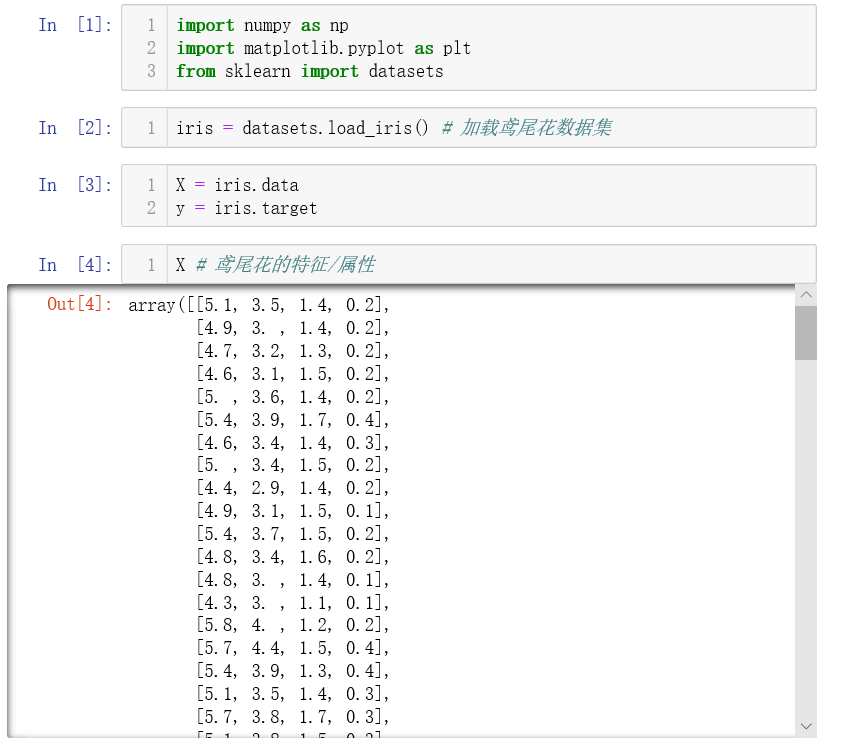Click line 'import matplotlib.pyplot as plt'
The image size is (841, 746).
[324, 48]
